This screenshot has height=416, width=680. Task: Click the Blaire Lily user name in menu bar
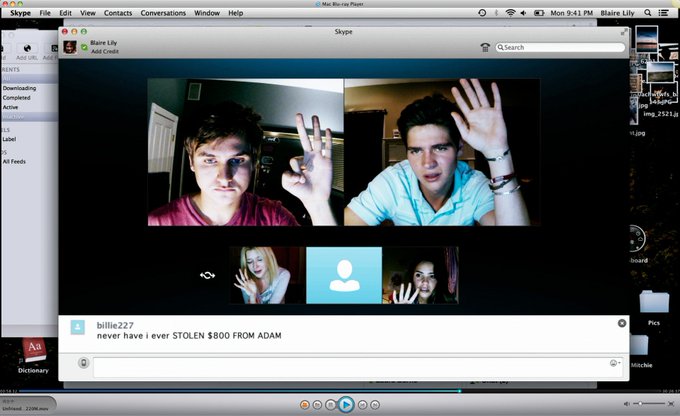click(617, 13)
